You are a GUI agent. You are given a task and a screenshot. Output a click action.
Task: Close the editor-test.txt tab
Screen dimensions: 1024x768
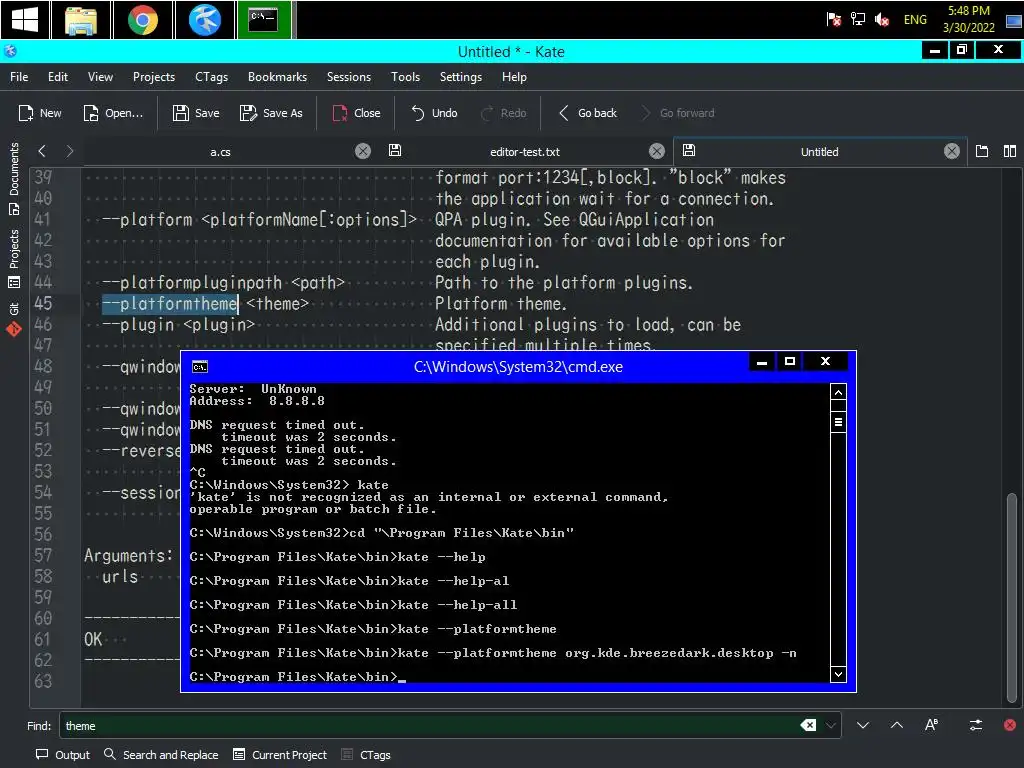pos(656,152)
